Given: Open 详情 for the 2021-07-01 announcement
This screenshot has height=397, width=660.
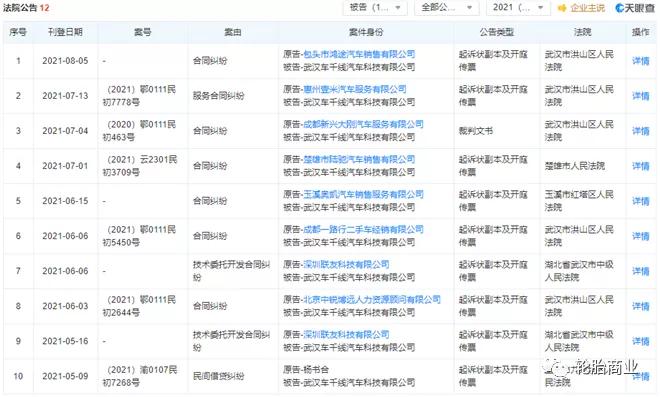Looking at the screenshot, I should pos(641,166).
